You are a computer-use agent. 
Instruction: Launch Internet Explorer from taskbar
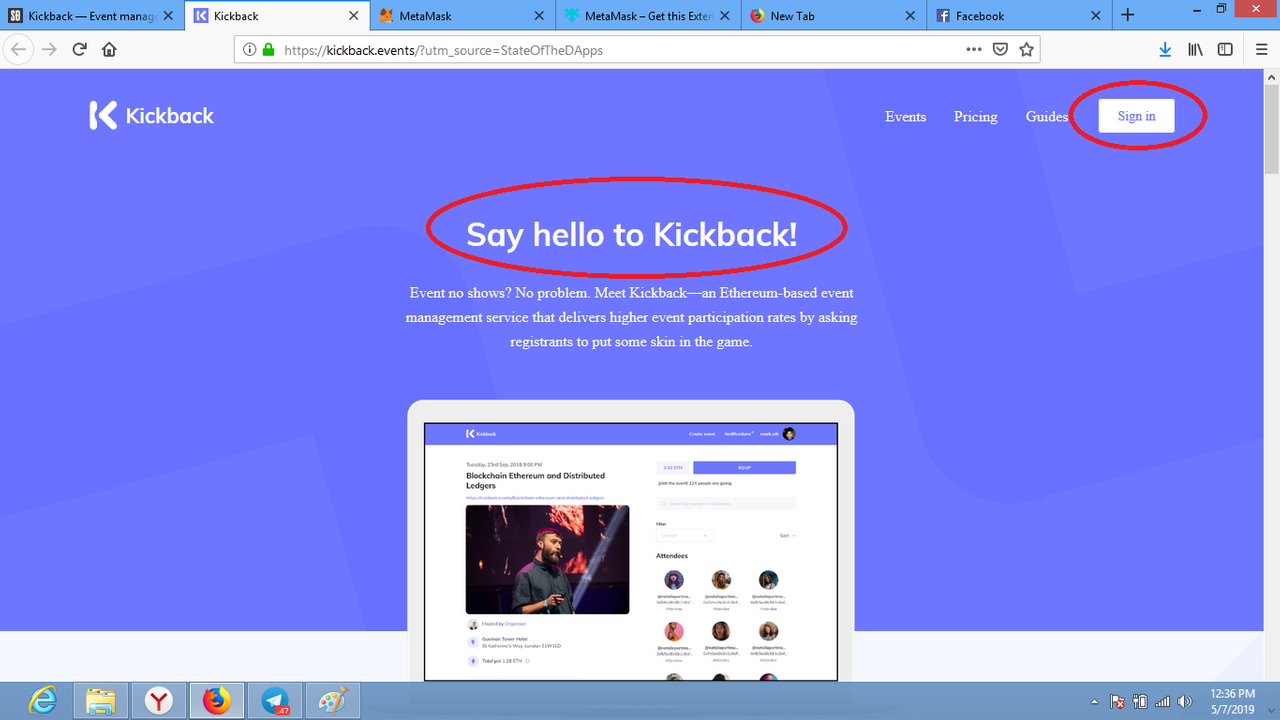click(x=42, y=701)
